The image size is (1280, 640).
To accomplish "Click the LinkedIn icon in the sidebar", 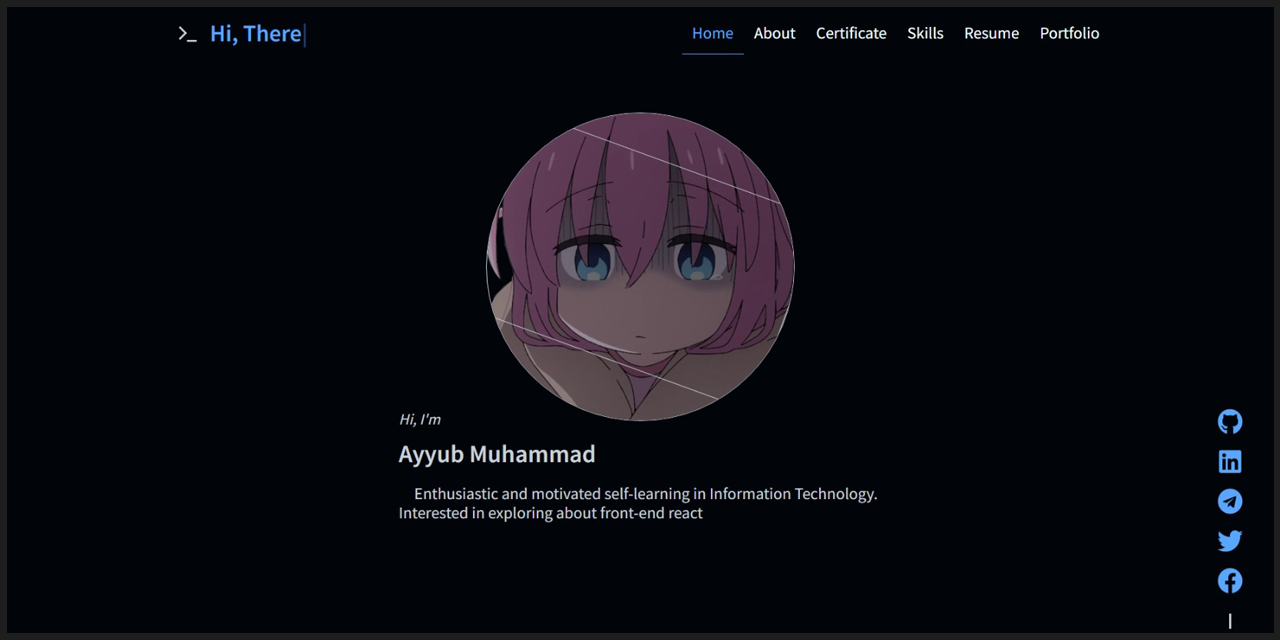I will (1230, 461).
